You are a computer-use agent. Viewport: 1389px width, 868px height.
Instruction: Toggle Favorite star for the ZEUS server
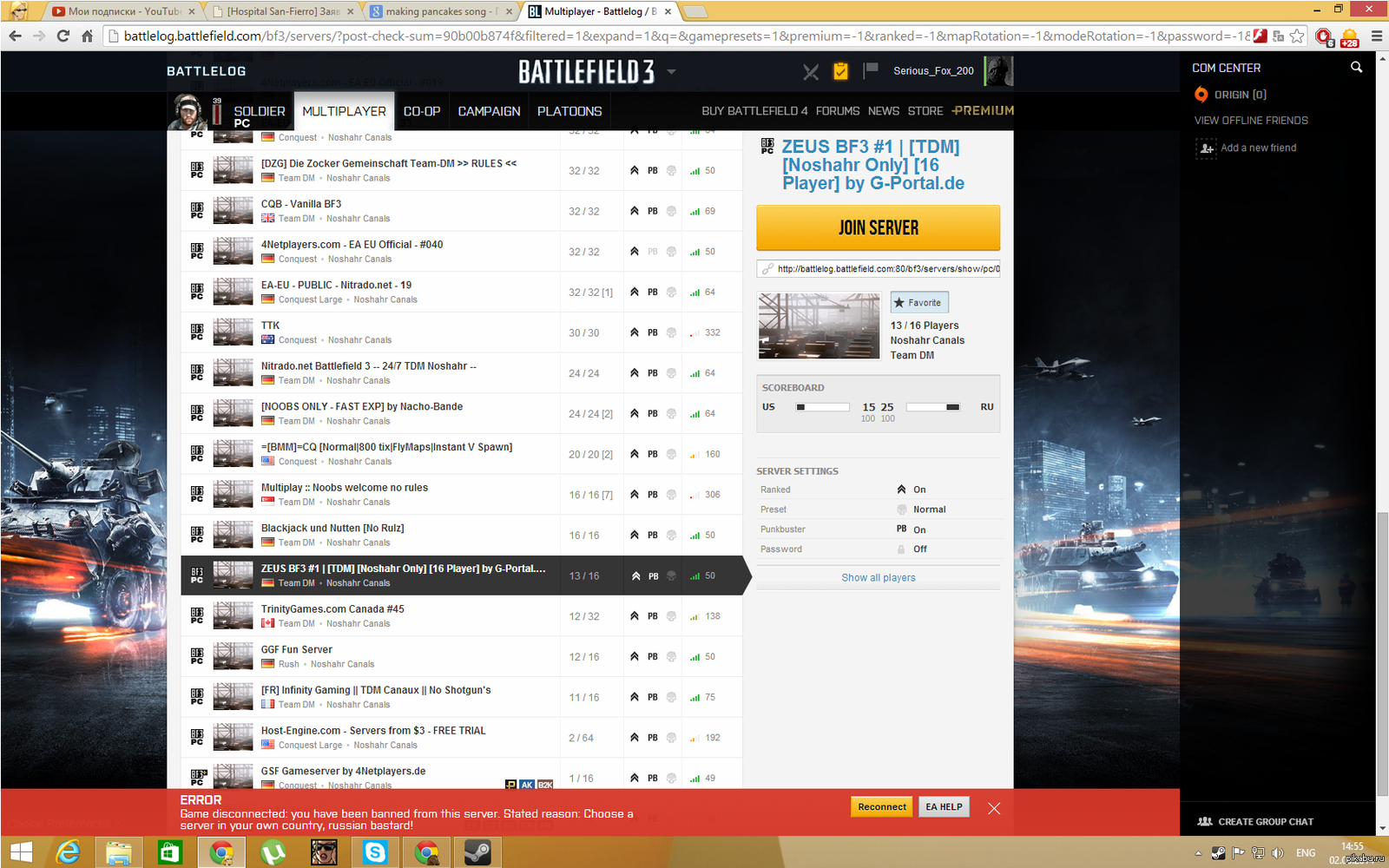(918, 303)
